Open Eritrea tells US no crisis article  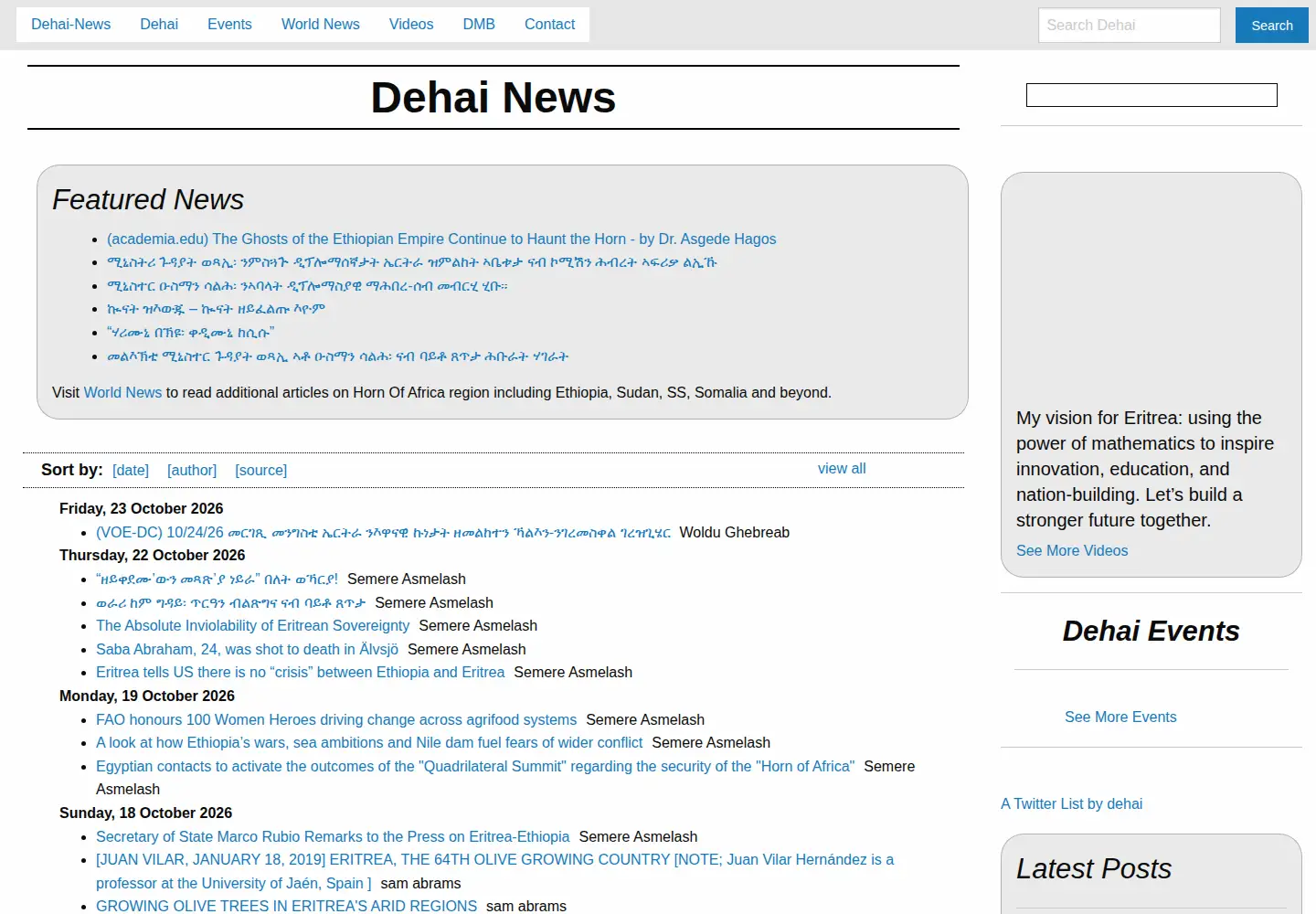300,673
